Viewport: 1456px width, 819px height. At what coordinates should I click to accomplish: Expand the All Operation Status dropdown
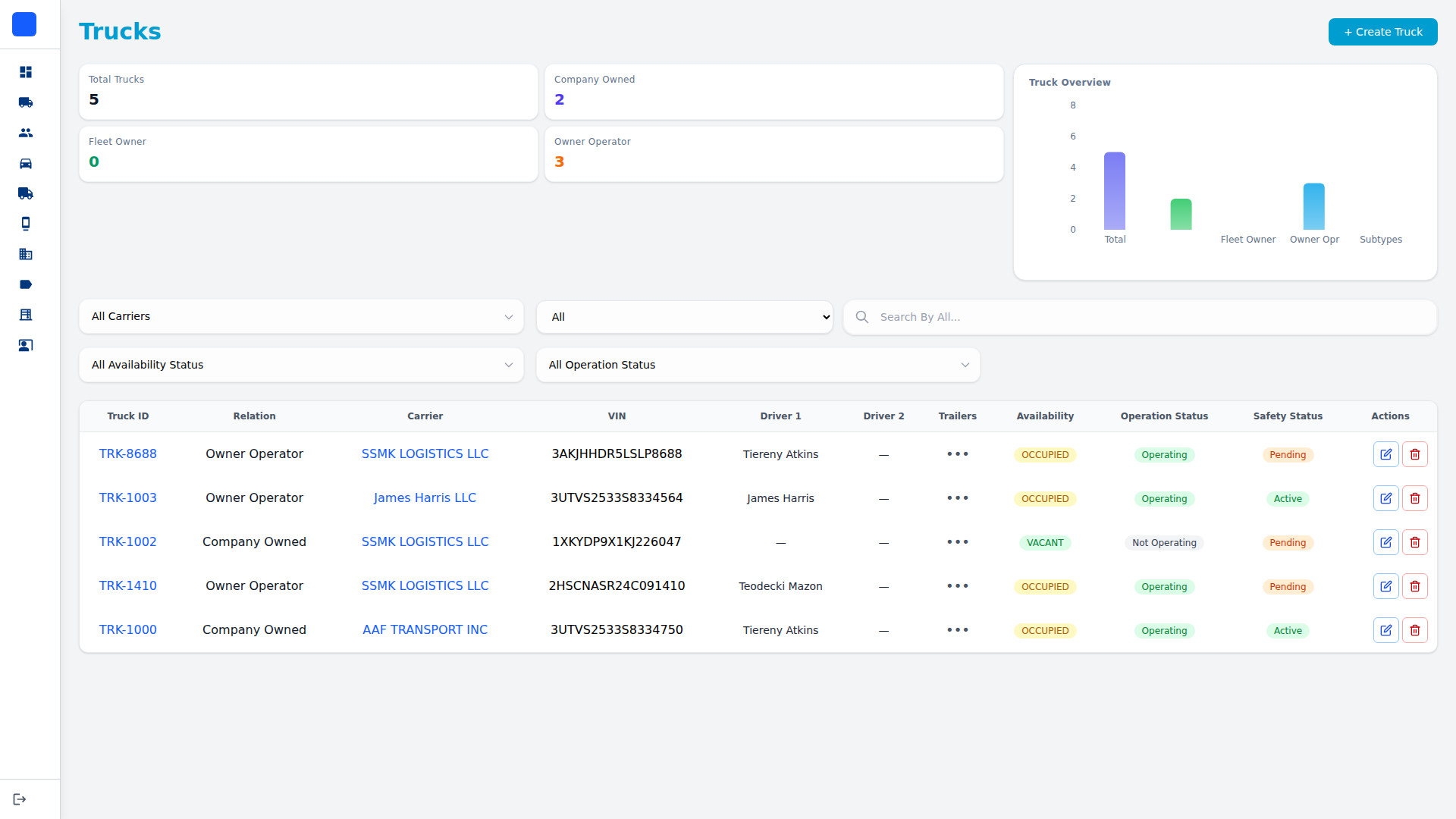pos(758,365)
